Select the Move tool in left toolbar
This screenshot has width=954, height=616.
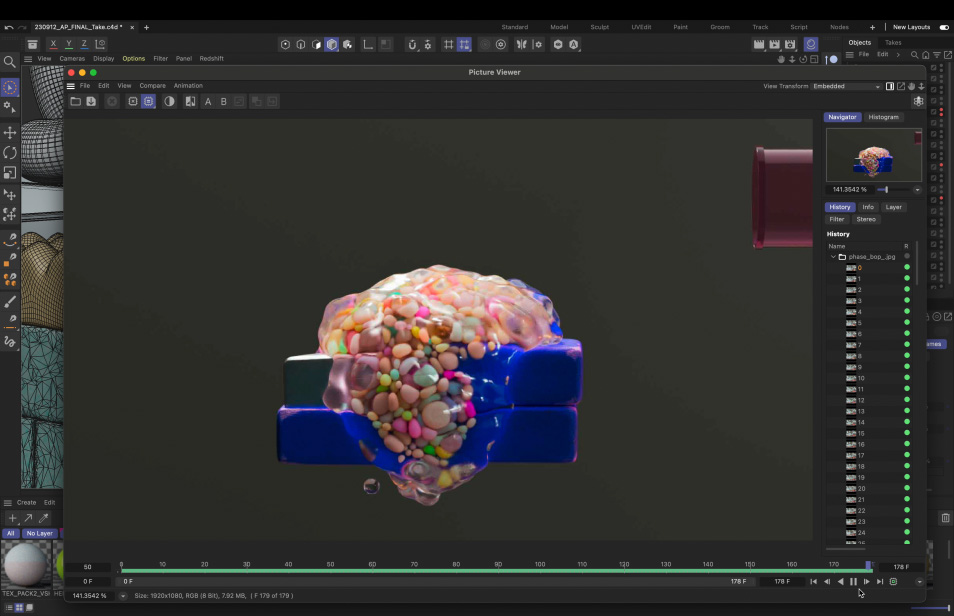[10, 132]
